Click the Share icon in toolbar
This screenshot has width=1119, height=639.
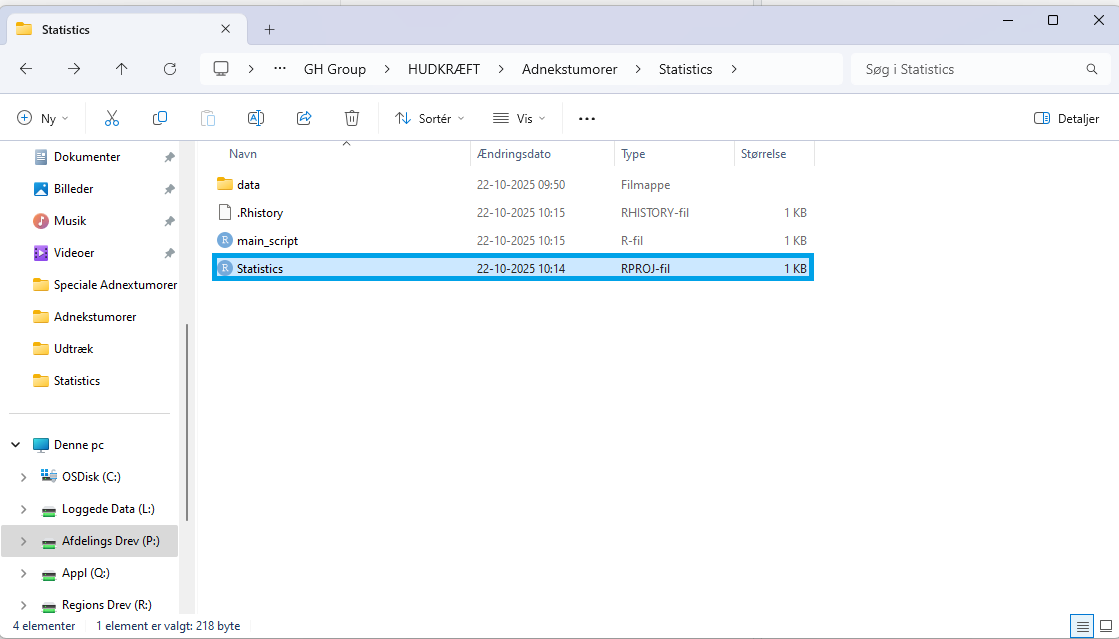tap(304, 118)
